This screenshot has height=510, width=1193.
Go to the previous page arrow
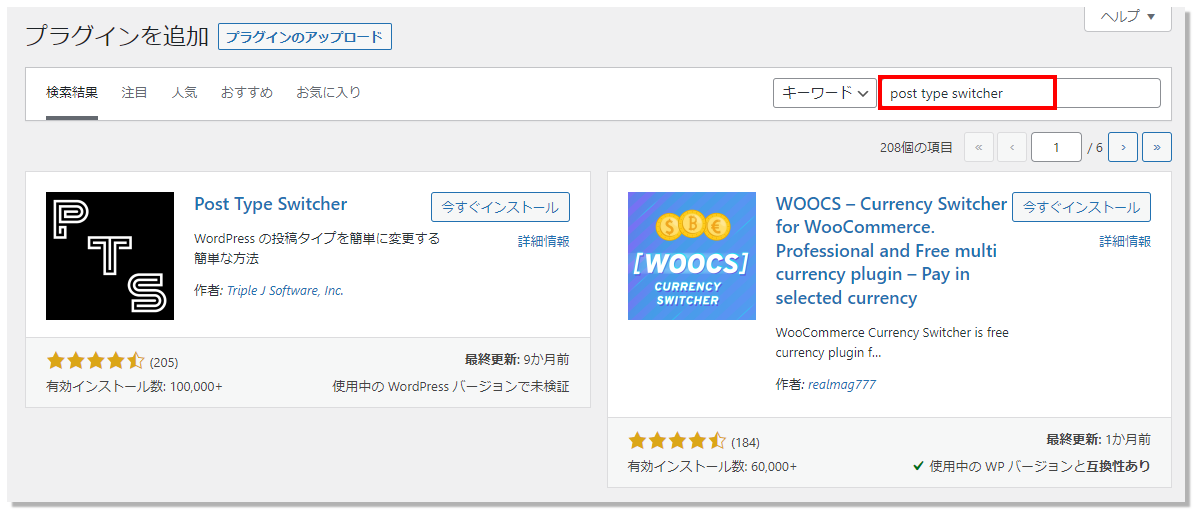1012,148
